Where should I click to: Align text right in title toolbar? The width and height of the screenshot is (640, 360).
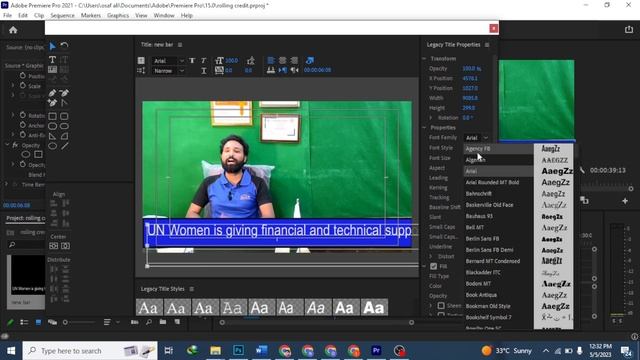click(x=294, y=60)
